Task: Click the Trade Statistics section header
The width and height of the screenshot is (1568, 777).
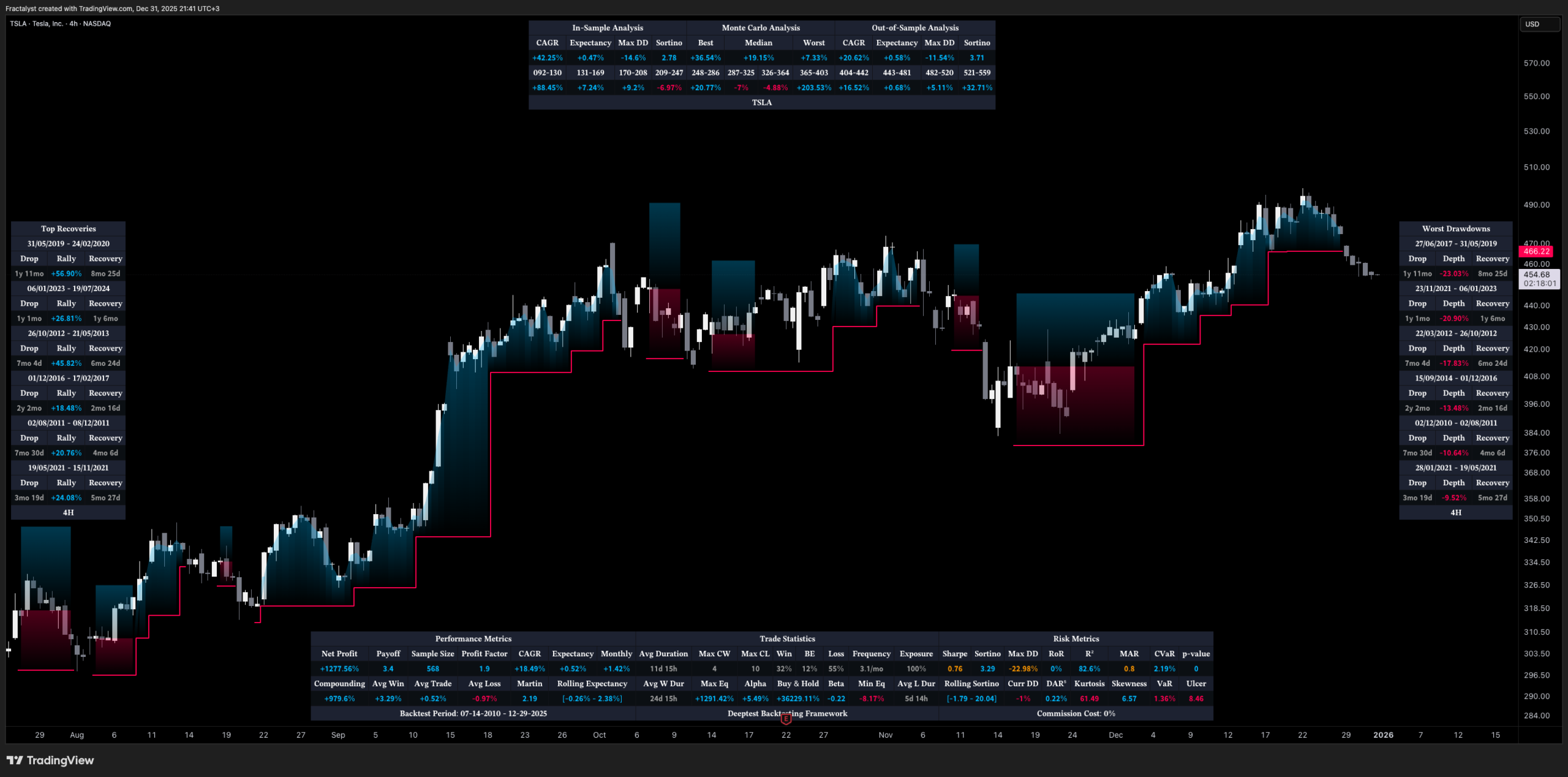Action: coord(787,639)
